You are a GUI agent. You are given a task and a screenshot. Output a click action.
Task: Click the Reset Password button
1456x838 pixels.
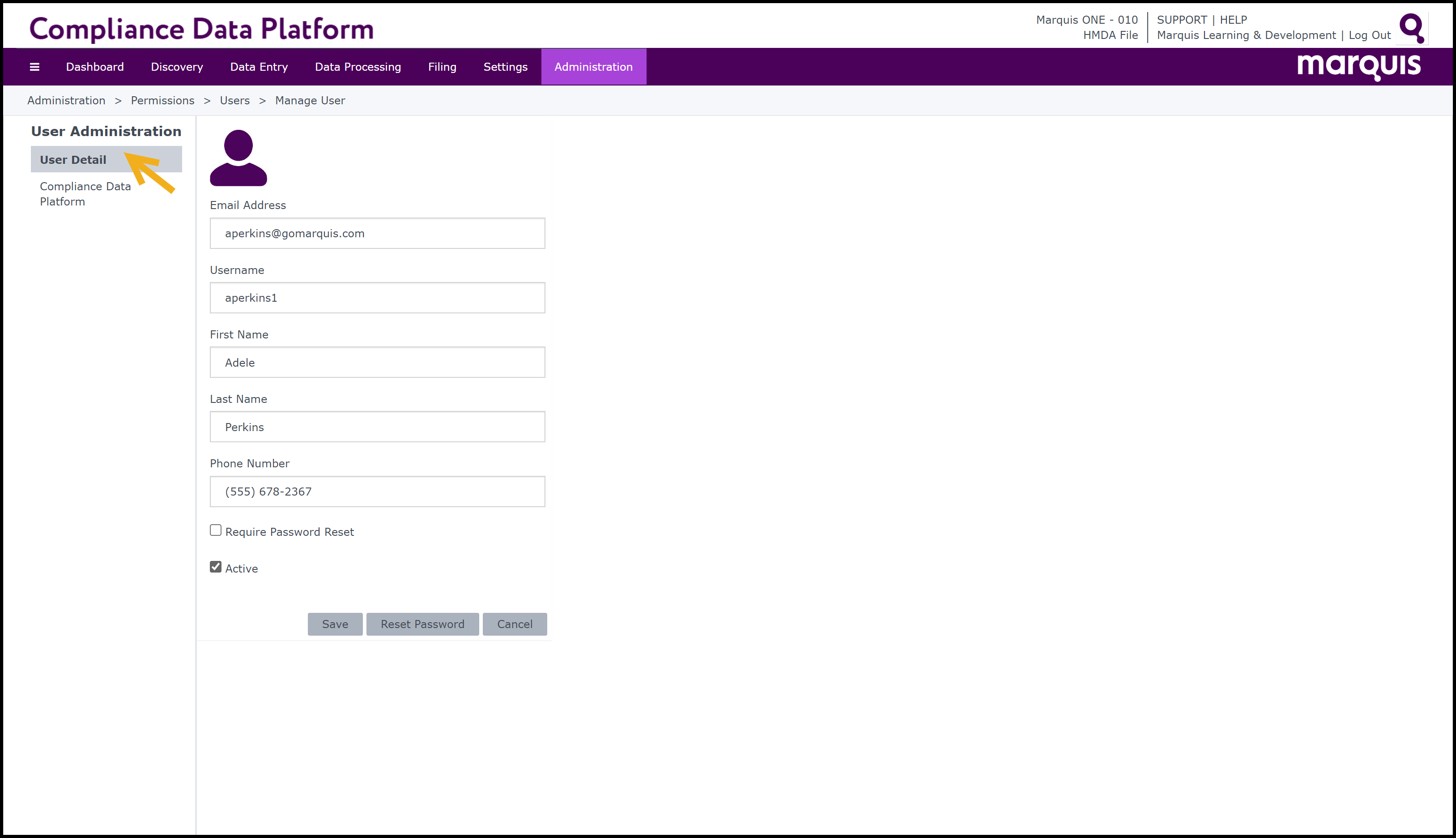(x=422, y=624)
